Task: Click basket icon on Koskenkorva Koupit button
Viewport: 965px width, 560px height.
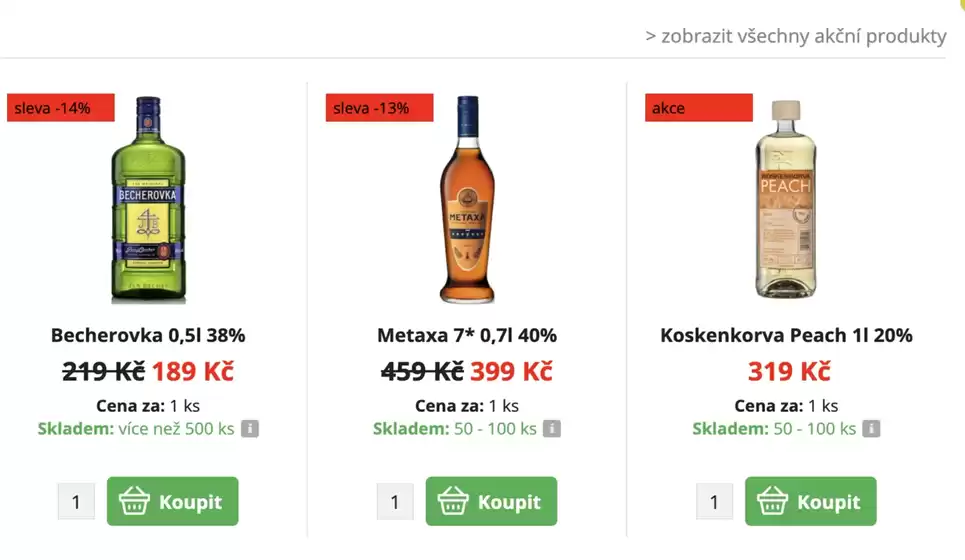Action: coord(773,501)
